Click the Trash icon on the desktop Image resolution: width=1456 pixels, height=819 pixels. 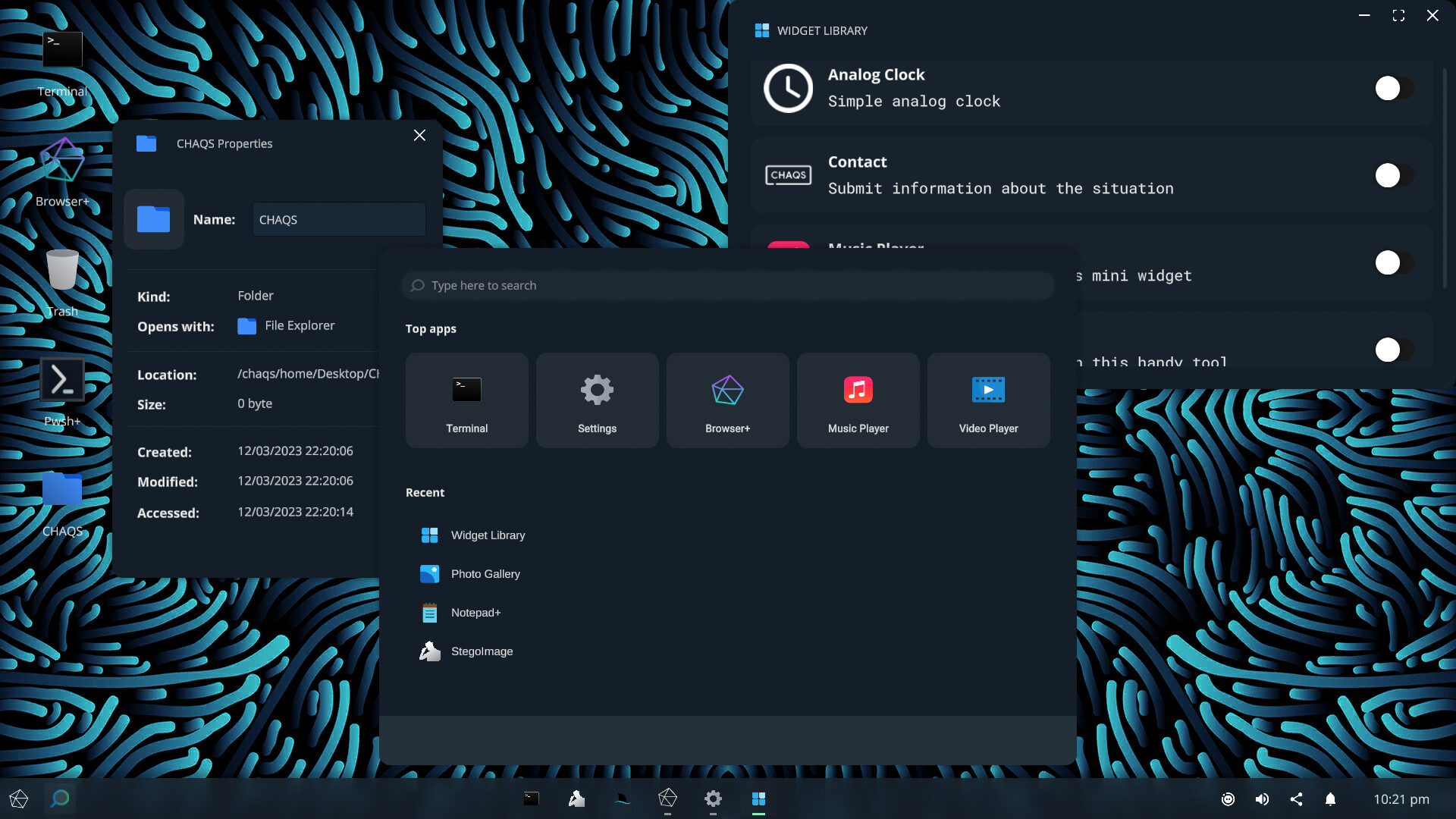pyautogui.click(x=61, y=271)
